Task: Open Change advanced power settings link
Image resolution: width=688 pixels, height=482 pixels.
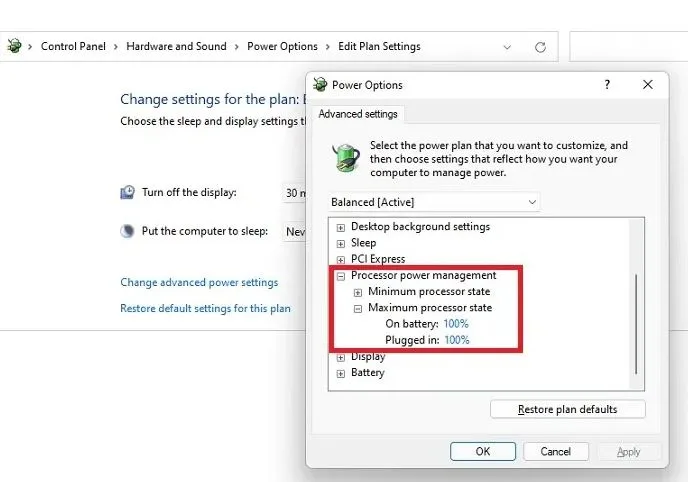Action: tap(199, 282)
